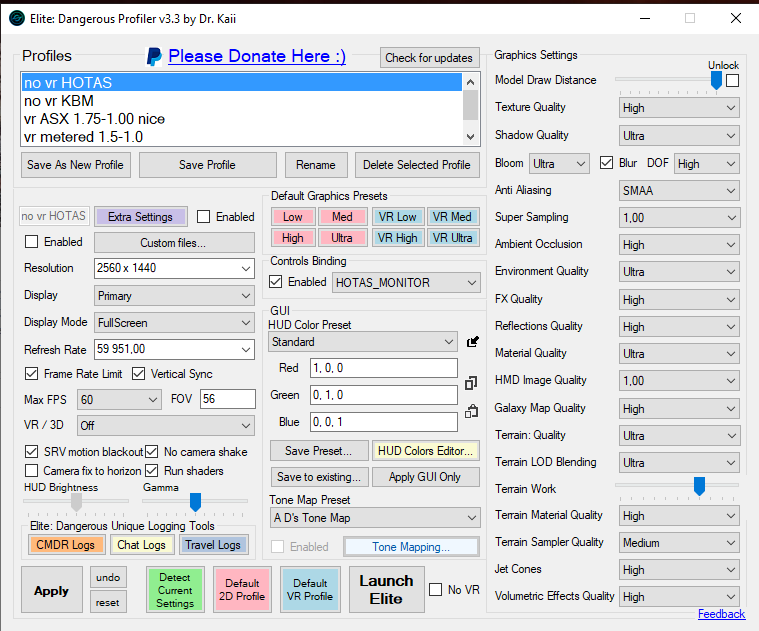The image size is (759, 631).
Task: Open the Display Primary dropdown
Action: tap(174, 296)
